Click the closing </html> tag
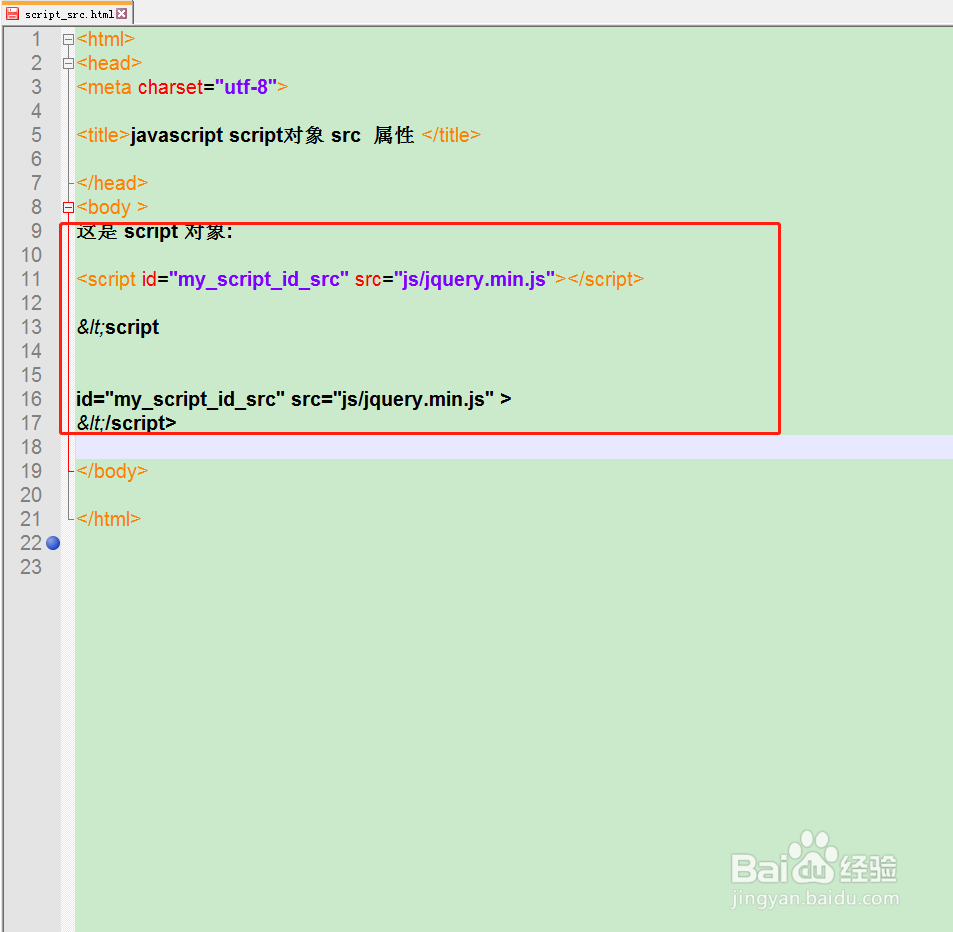This screenshot has height=932, width=953. tap(109, 519)
